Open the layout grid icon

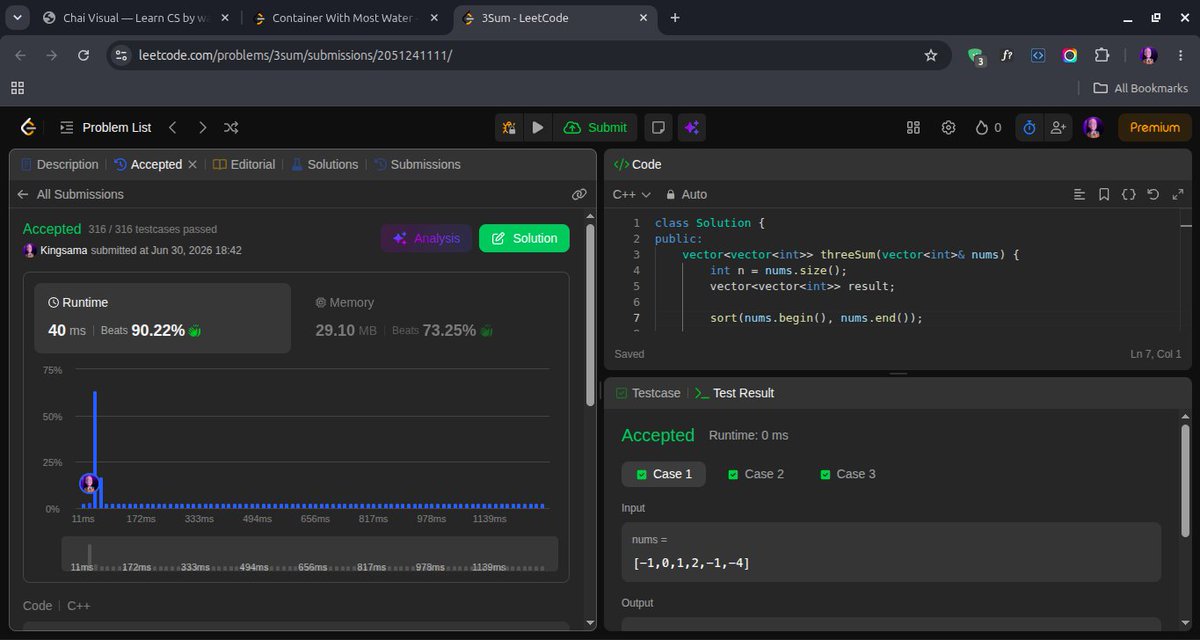[x=913, y=127]
